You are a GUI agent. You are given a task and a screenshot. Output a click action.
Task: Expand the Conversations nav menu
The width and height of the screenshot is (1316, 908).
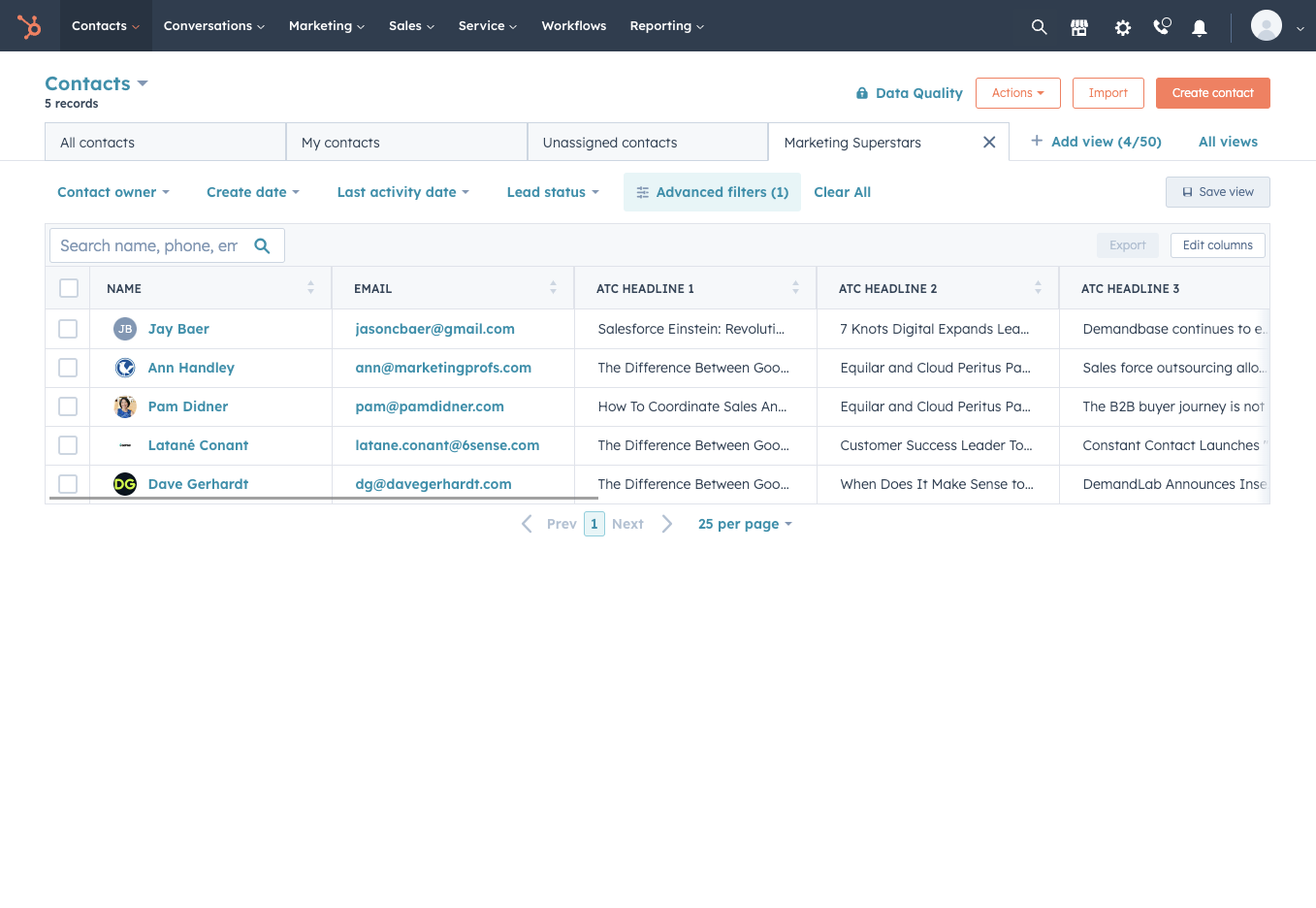pyautogui.click(x=213, y=26)
